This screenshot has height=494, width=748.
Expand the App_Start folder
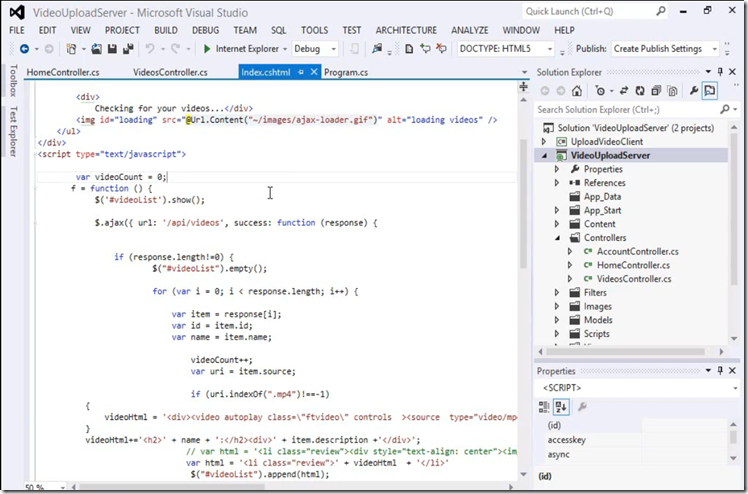point(557,210)
